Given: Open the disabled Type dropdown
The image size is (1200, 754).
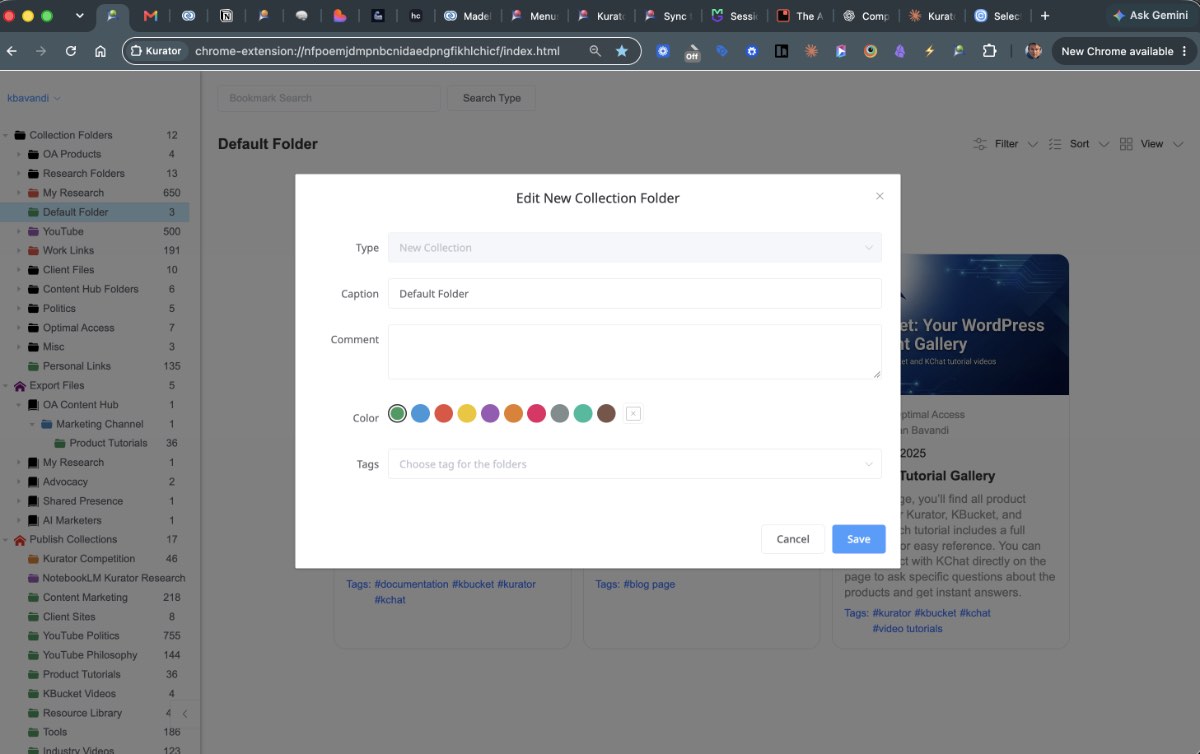Looking at the screenshot, I should coord(635,247).
